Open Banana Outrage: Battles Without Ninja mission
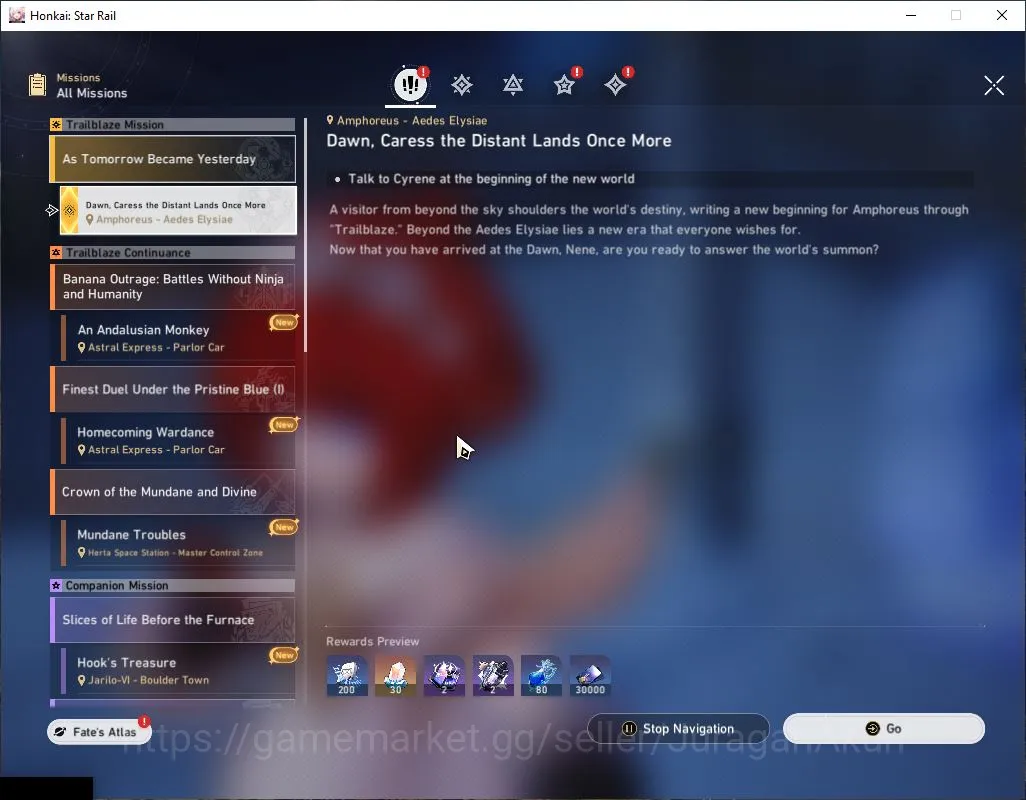1026x800 pixels. pos(173,287)
